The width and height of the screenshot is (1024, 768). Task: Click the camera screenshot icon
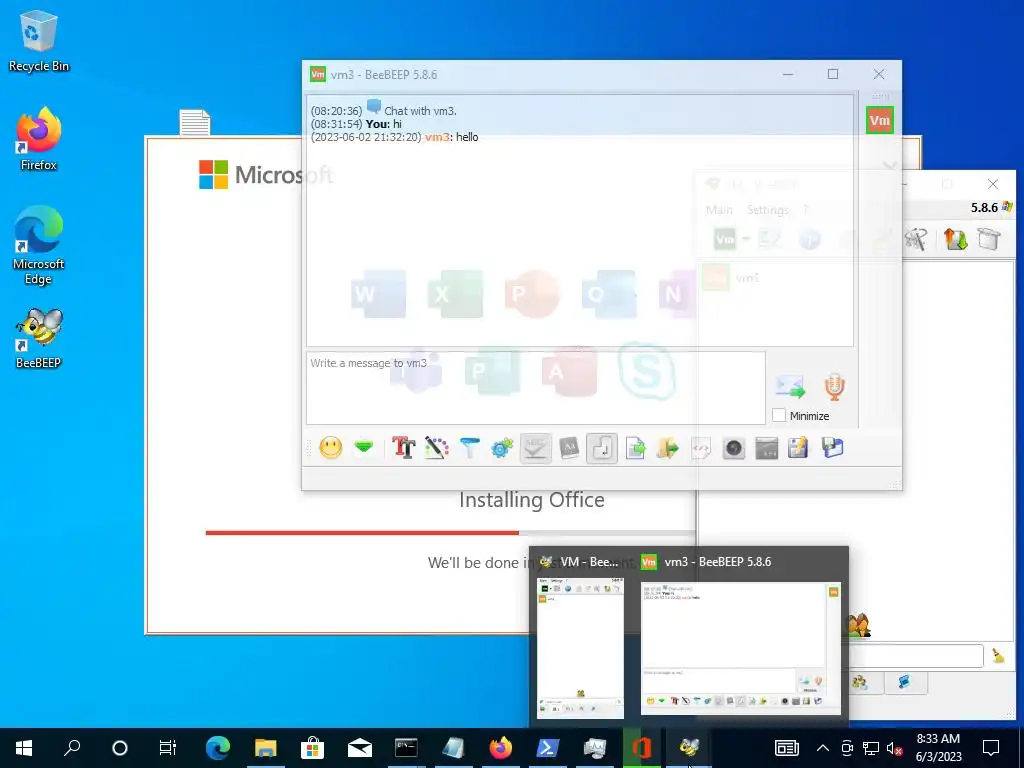pos(733,448)
